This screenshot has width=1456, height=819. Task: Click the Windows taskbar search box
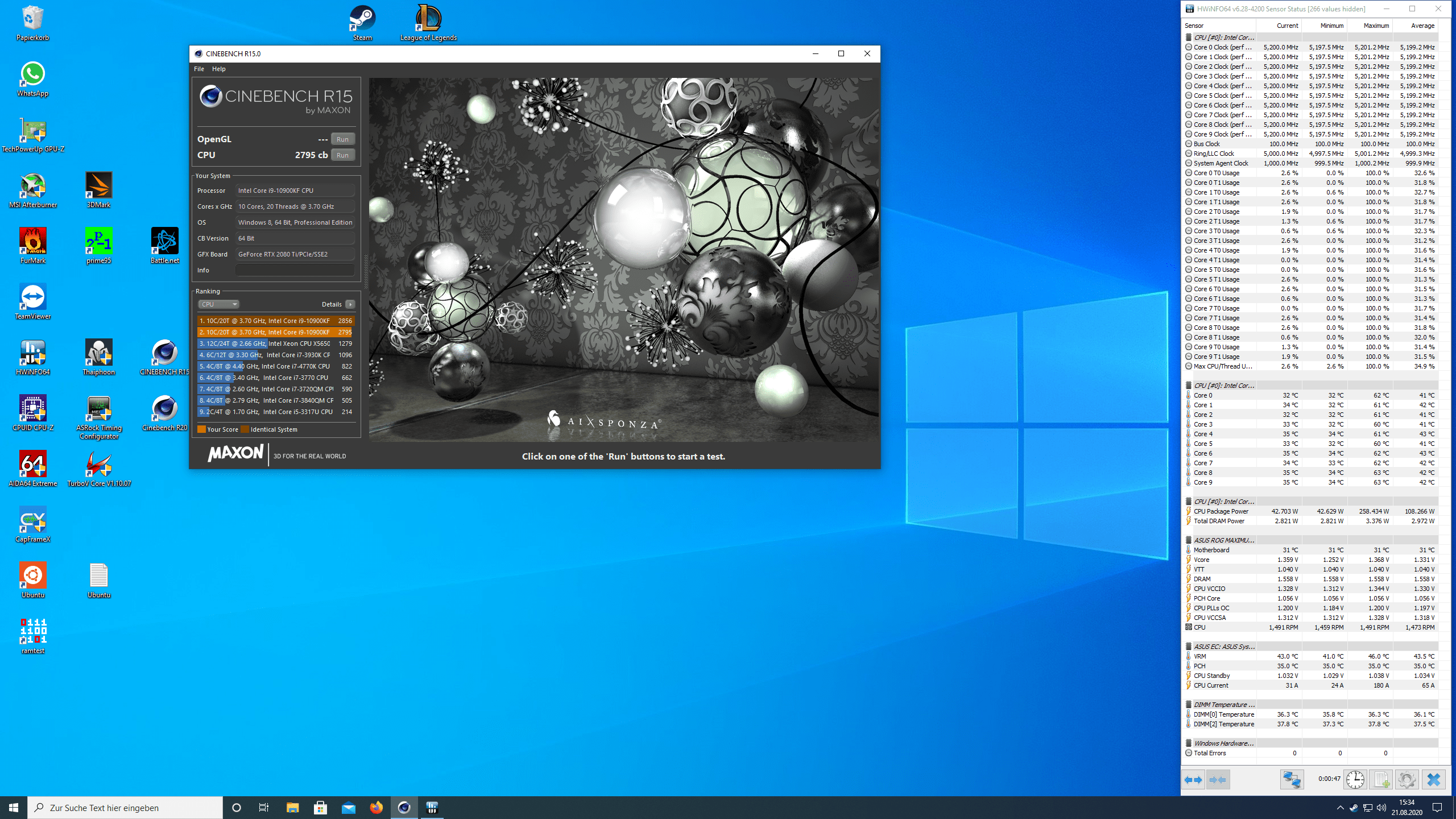(x=125, y=808)
